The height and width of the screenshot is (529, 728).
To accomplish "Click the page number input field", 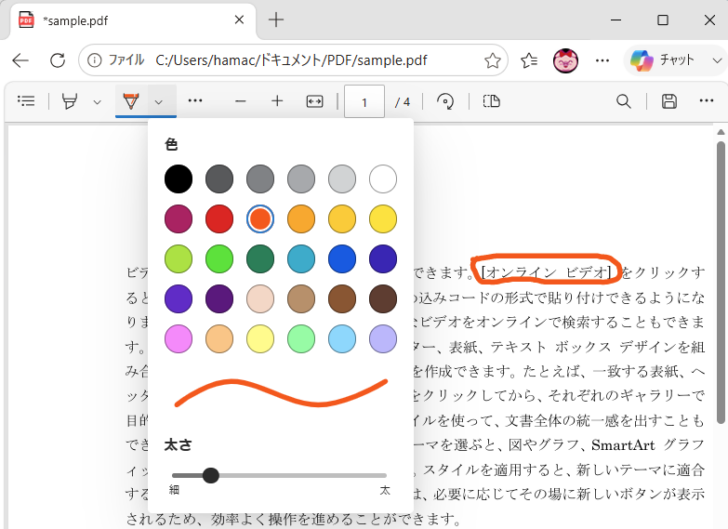I will tap(364, 102).
